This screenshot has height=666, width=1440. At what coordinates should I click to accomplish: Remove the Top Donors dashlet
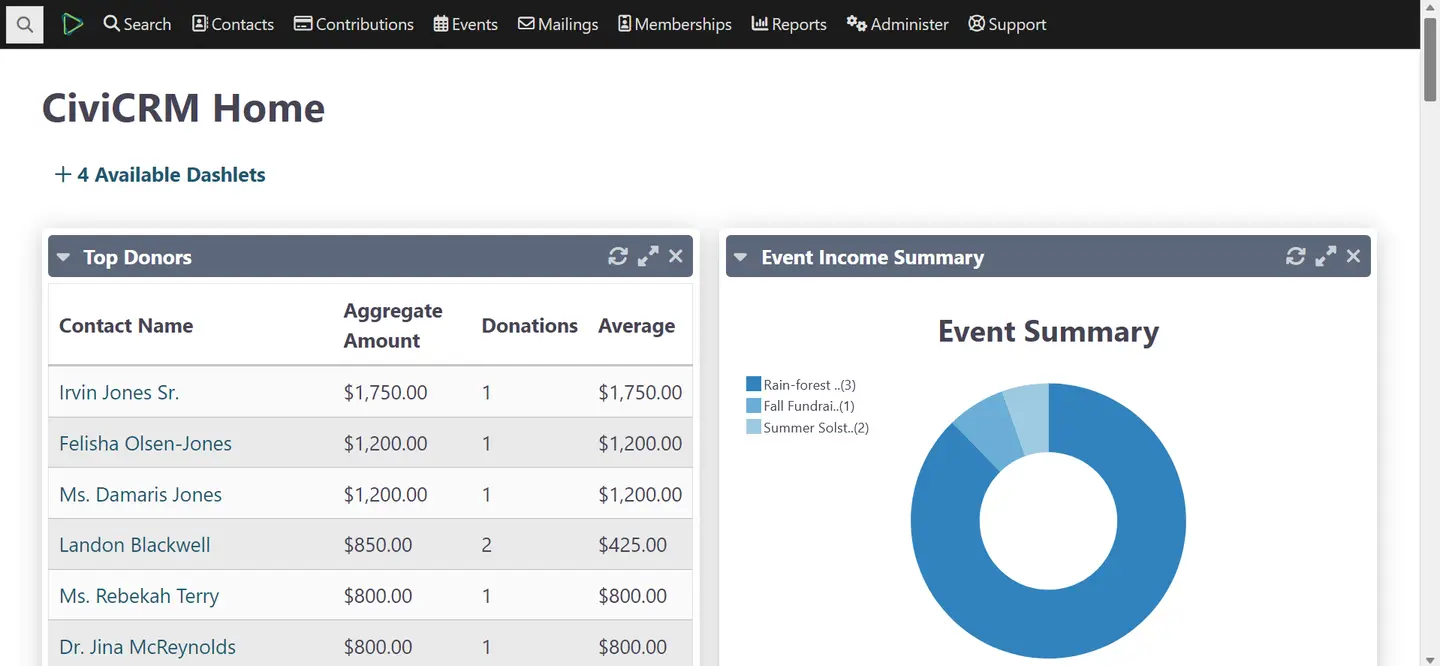pos(675,256)
